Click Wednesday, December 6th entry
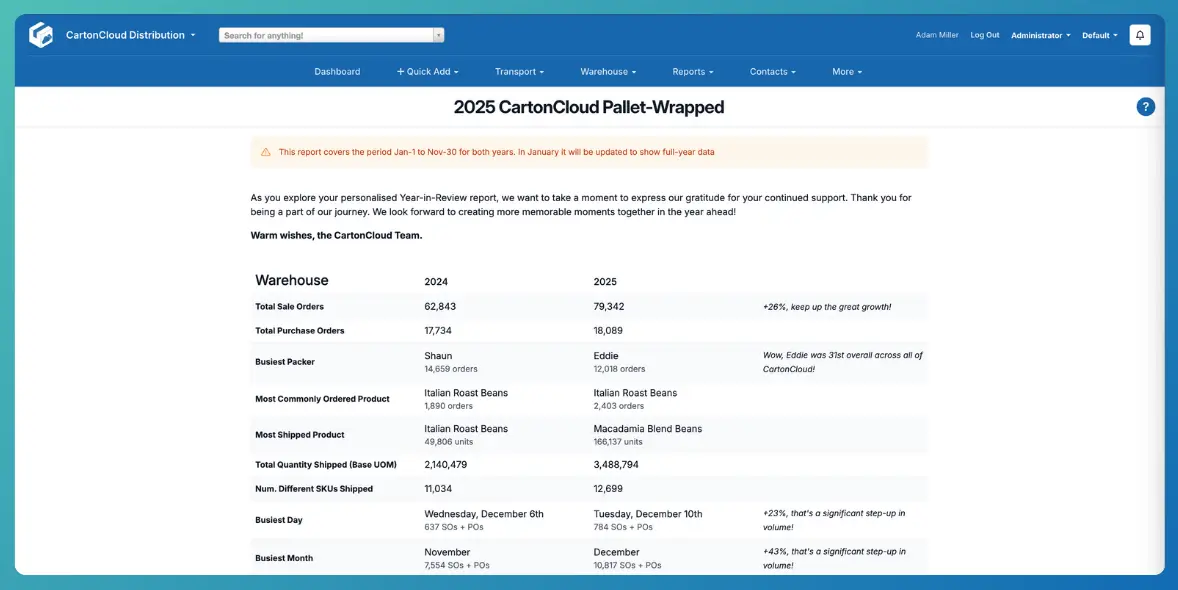This screenshot has width=1178, height=590. tap(484, 514)
